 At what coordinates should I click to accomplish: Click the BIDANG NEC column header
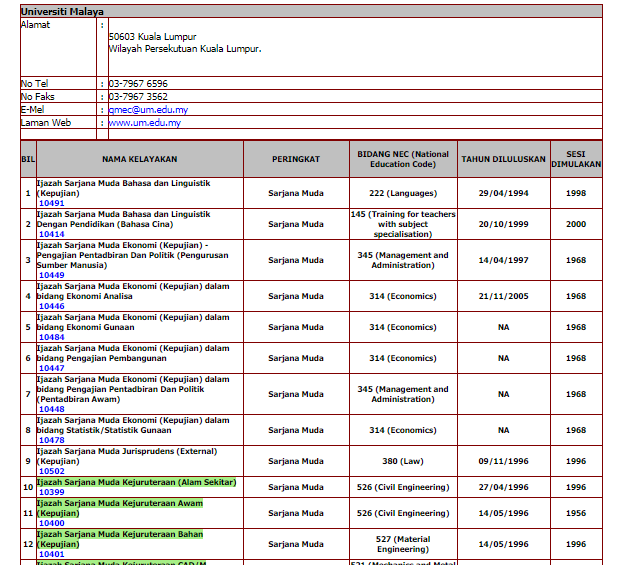[x=403, y=159]
